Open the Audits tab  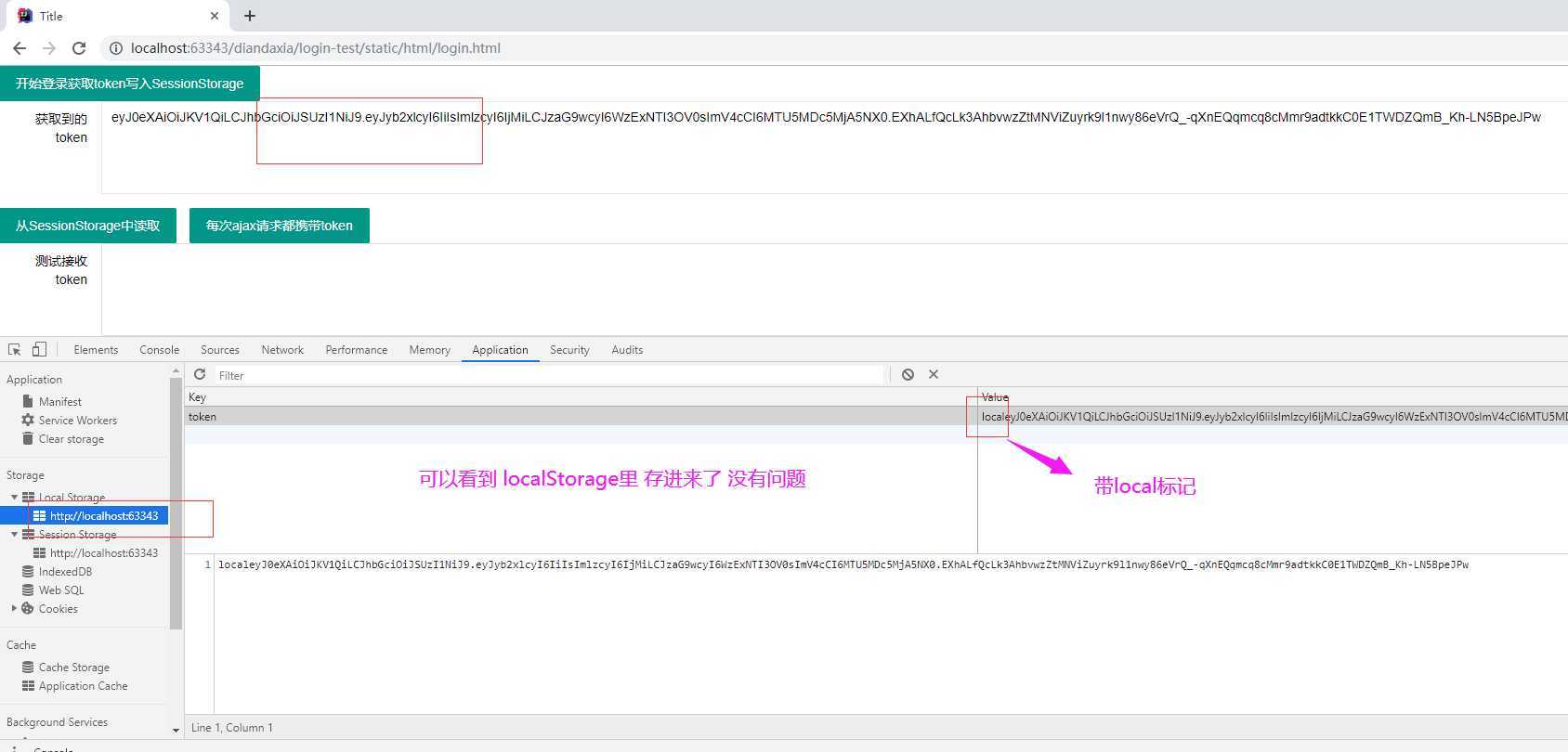[x=627, y=350]
